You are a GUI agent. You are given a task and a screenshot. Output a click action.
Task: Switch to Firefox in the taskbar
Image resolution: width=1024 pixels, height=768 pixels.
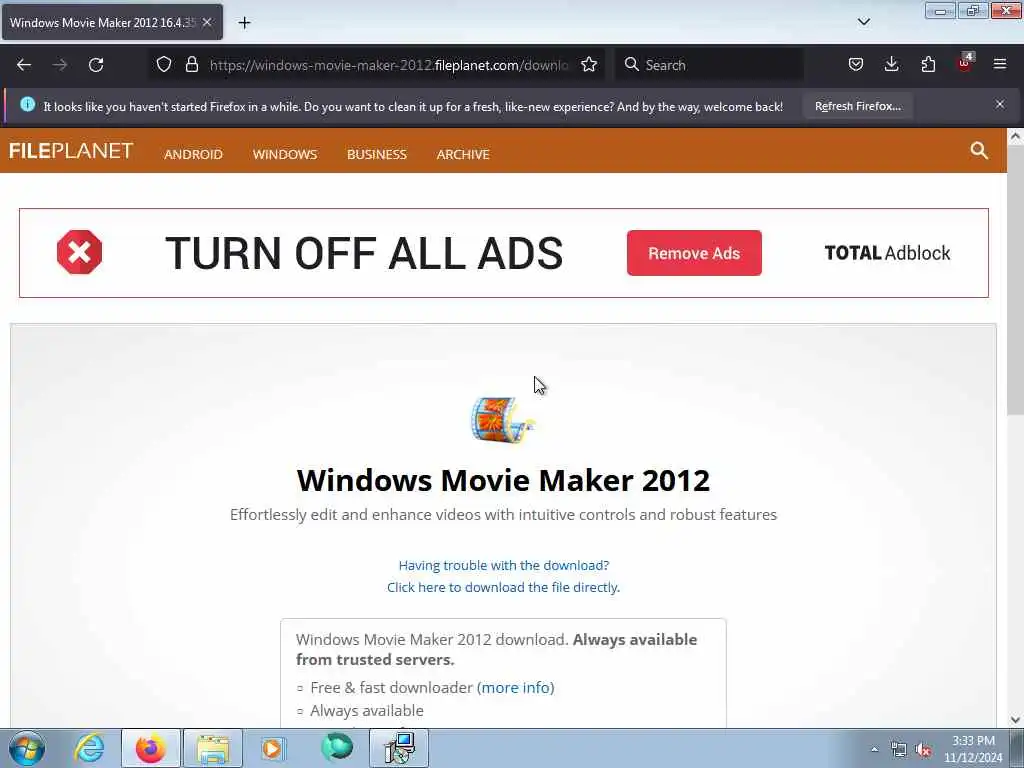pos(151,748)
